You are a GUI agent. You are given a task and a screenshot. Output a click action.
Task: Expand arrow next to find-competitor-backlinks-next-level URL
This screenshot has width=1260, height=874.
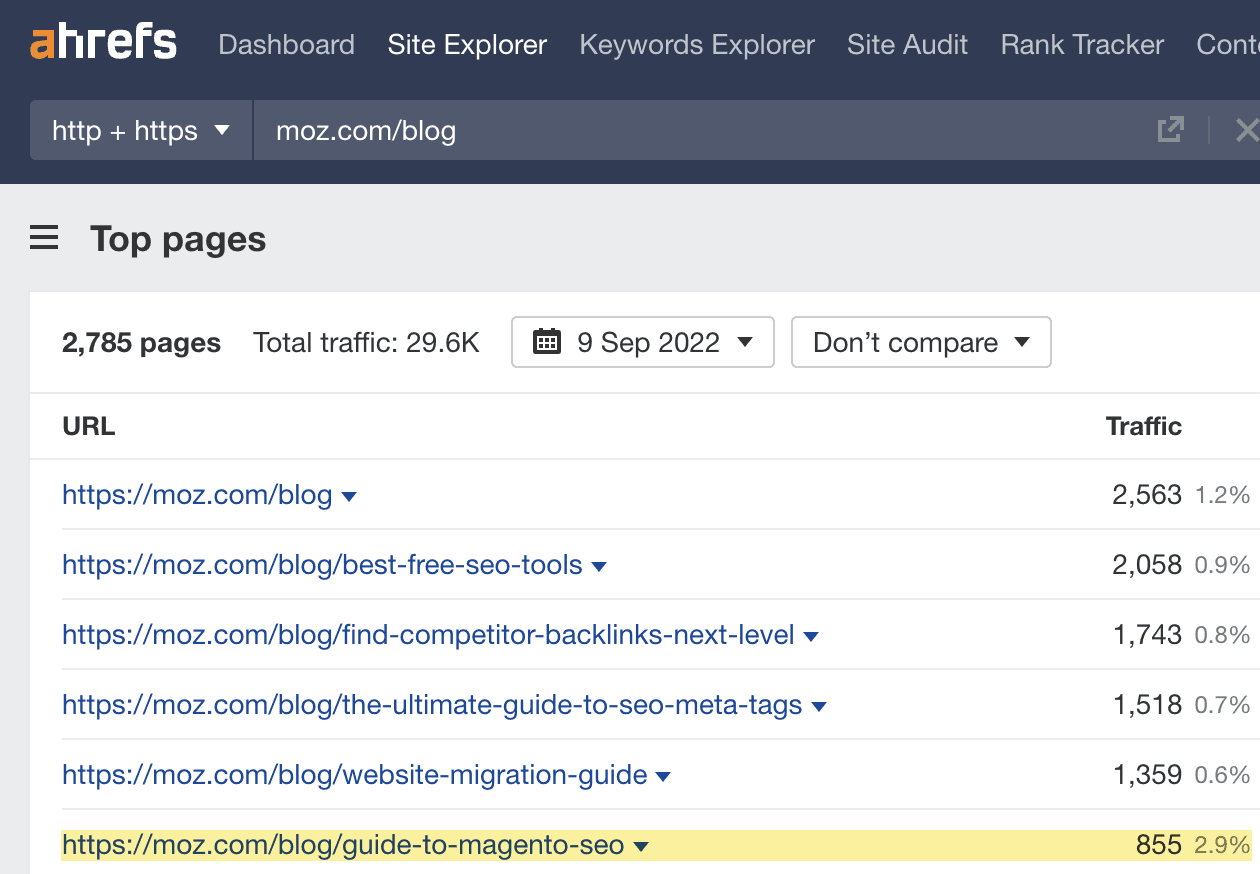(x=811, y=637)
